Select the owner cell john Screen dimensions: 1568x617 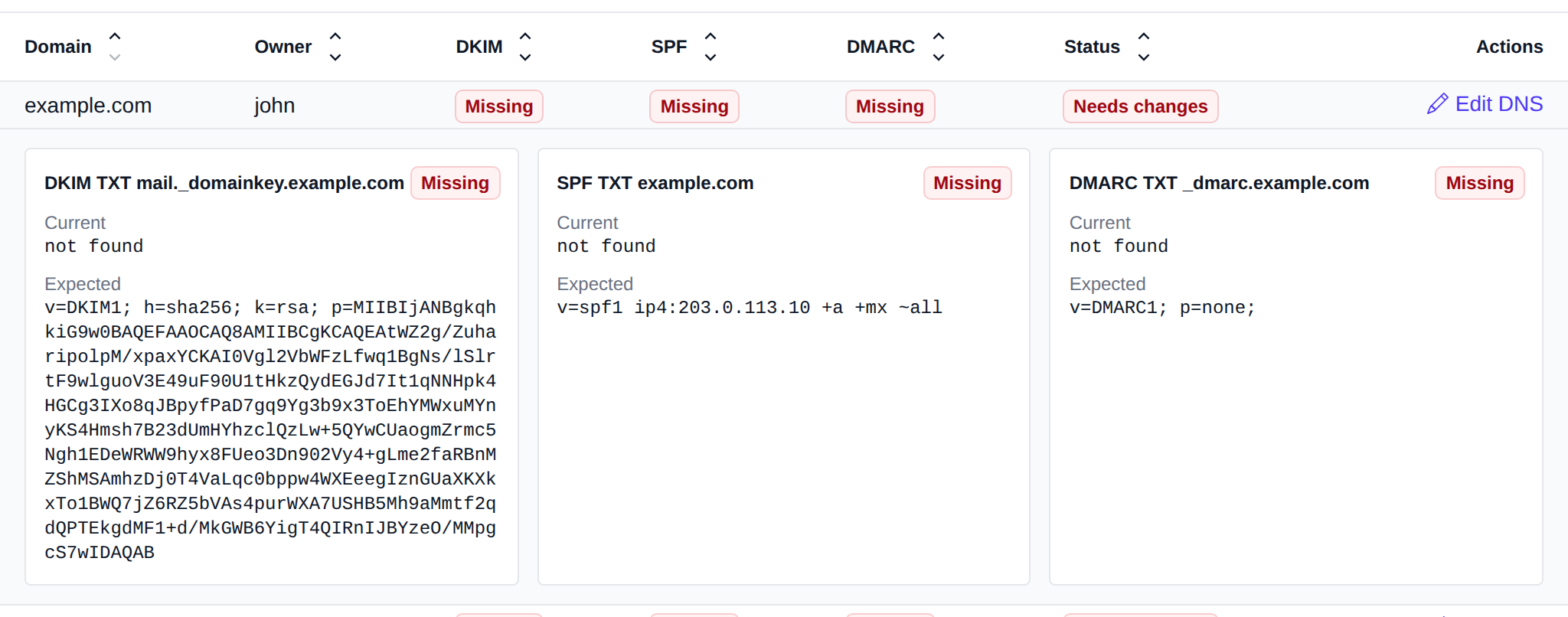[x=275, y=105]
